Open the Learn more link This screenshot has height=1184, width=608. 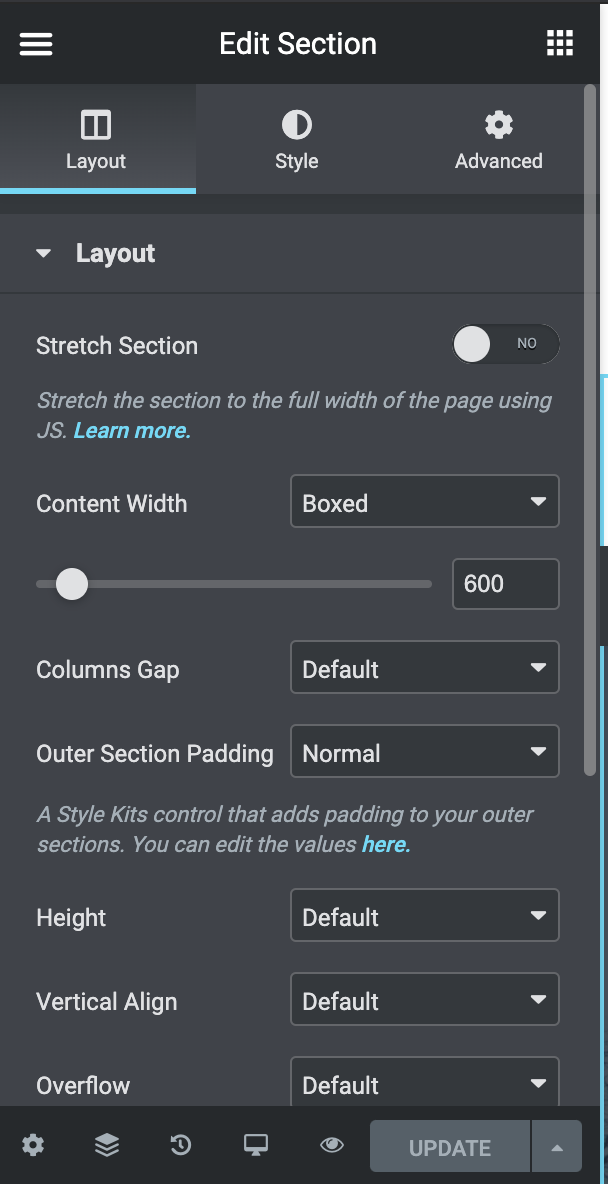point(132,430)
